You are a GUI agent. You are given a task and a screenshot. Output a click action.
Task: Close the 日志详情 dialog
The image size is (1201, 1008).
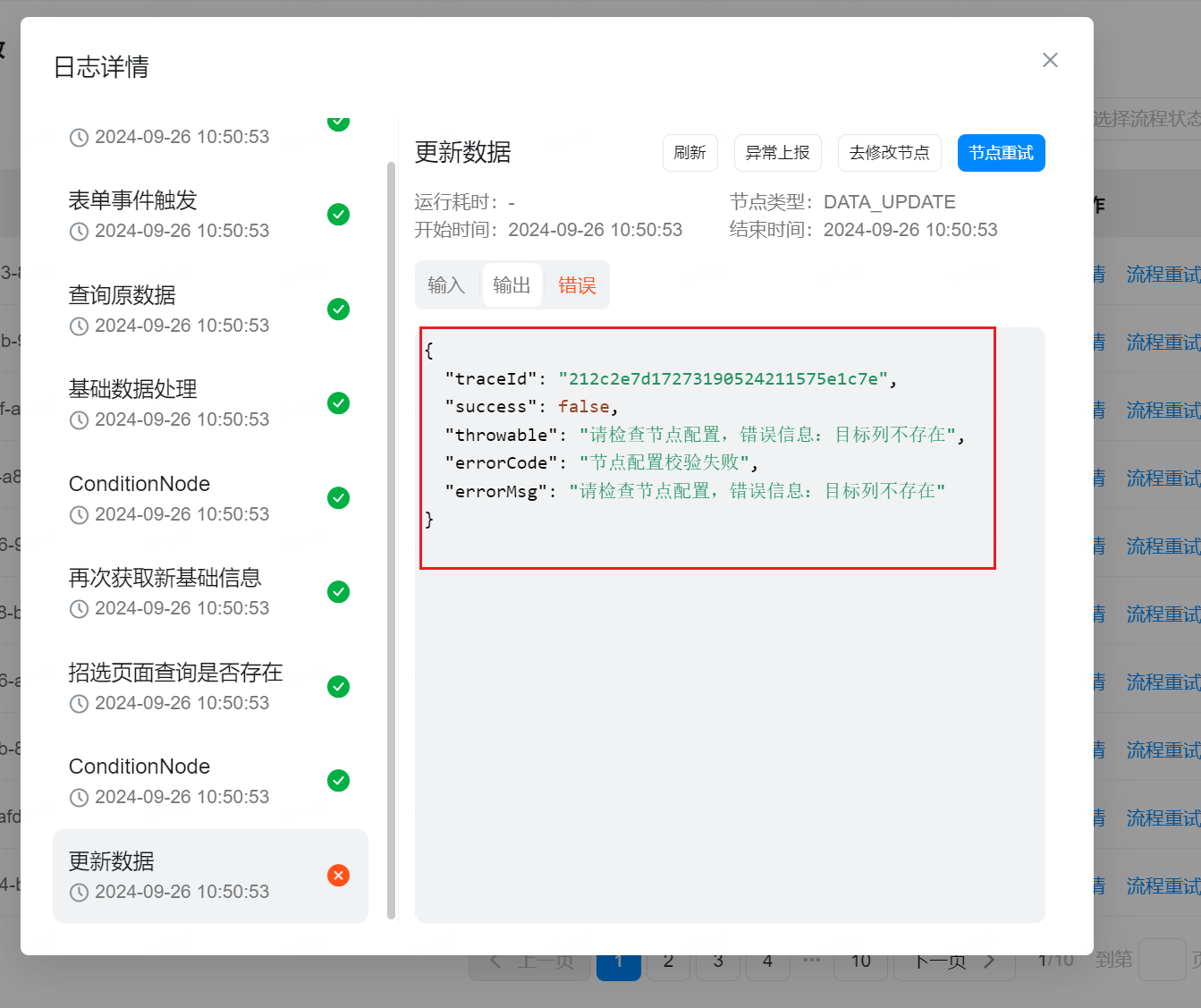pos(1050,60)
